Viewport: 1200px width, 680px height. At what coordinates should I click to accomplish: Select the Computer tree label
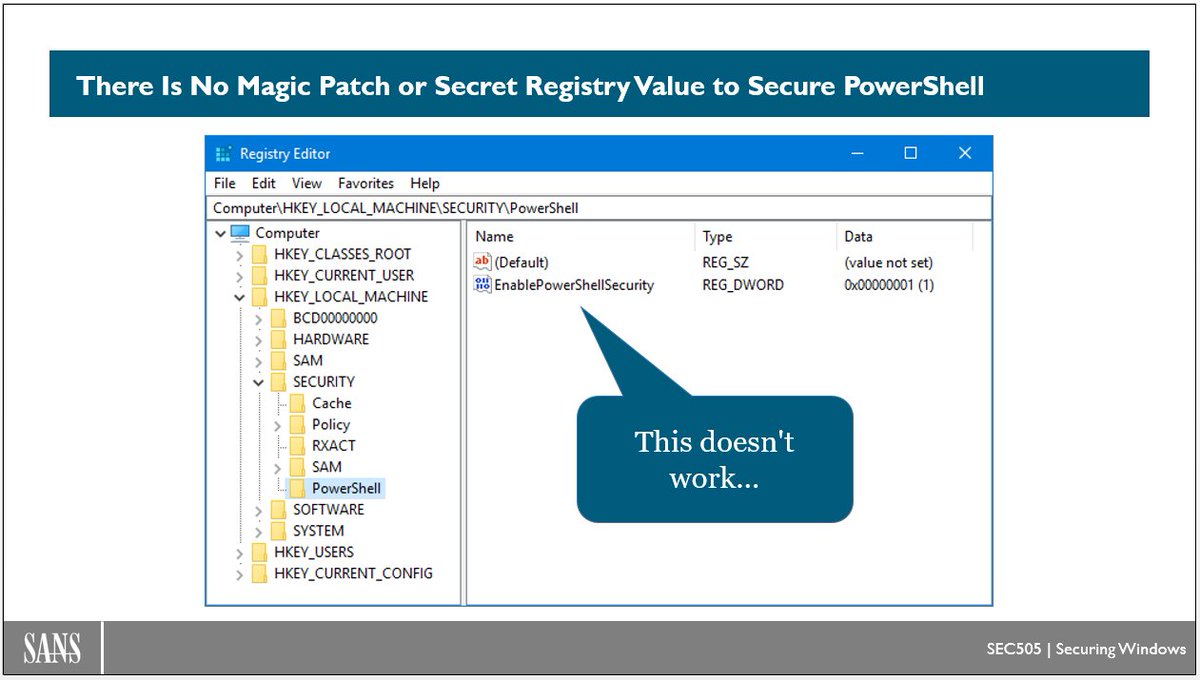(288, 233)
